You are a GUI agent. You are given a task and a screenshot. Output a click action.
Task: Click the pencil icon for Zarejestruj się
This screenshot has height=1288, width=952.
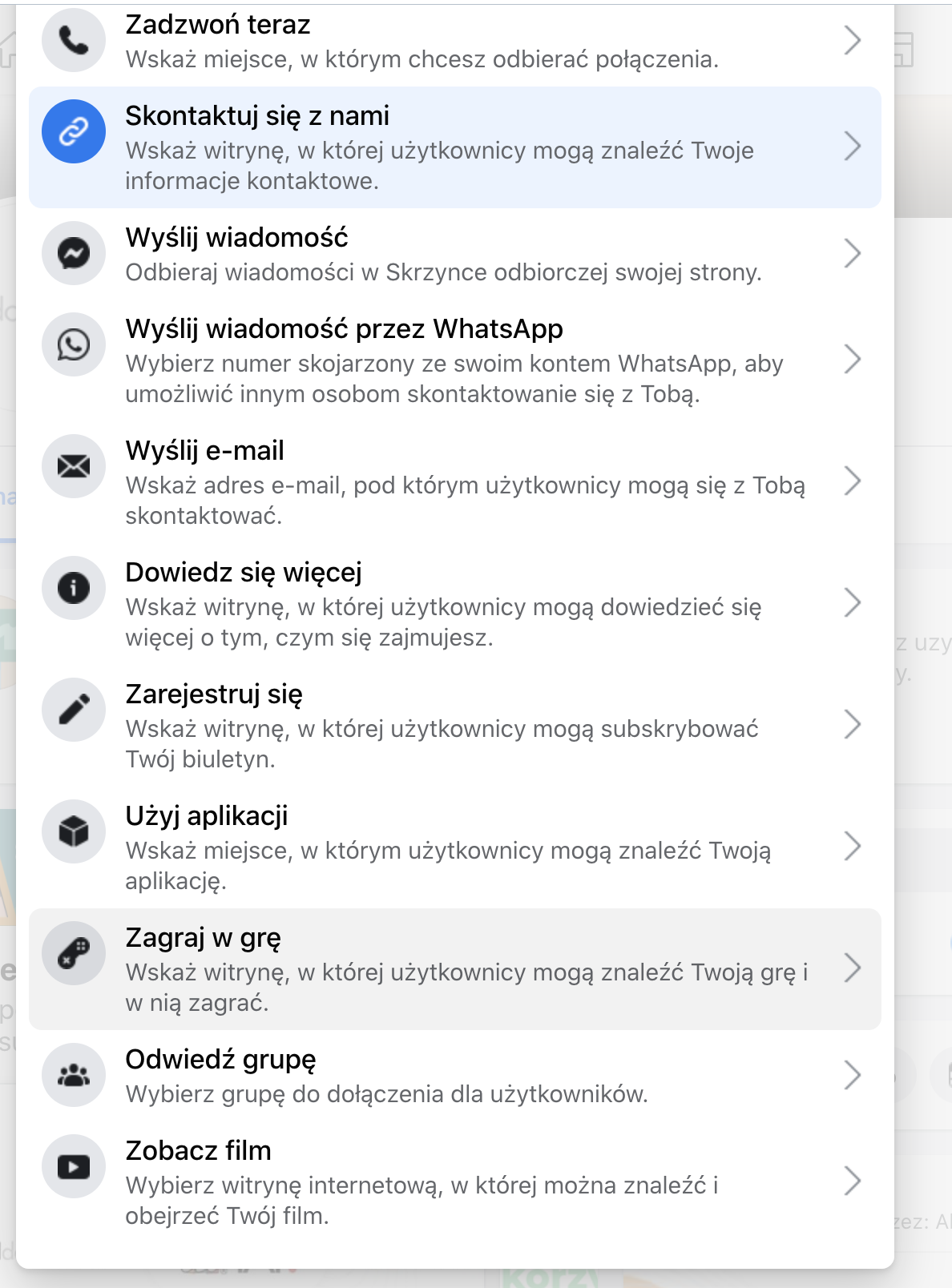tap(74, 710)
